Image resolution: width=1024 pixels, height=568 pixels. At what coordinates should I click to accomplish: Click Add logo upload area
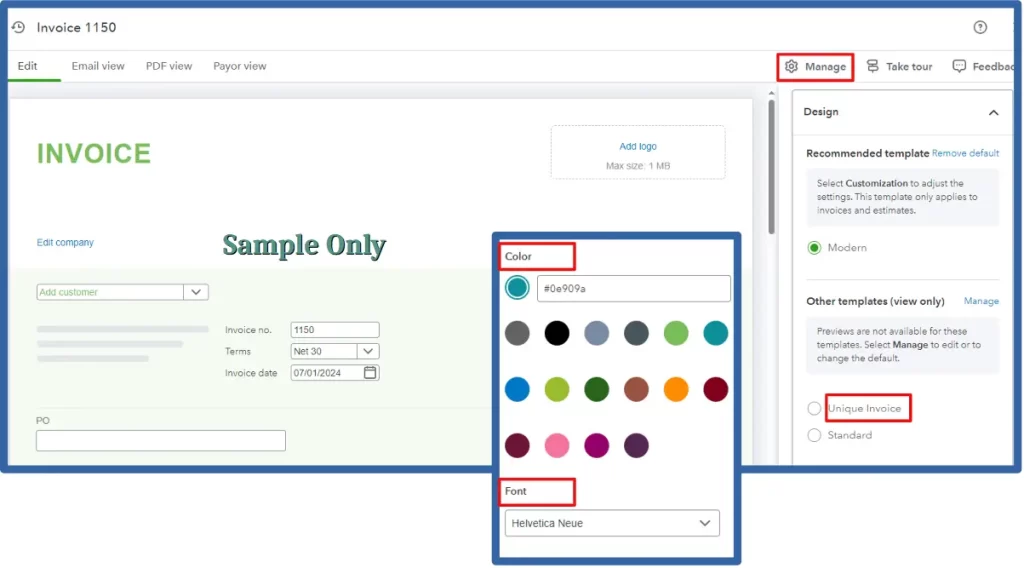(x=637, y=152)
